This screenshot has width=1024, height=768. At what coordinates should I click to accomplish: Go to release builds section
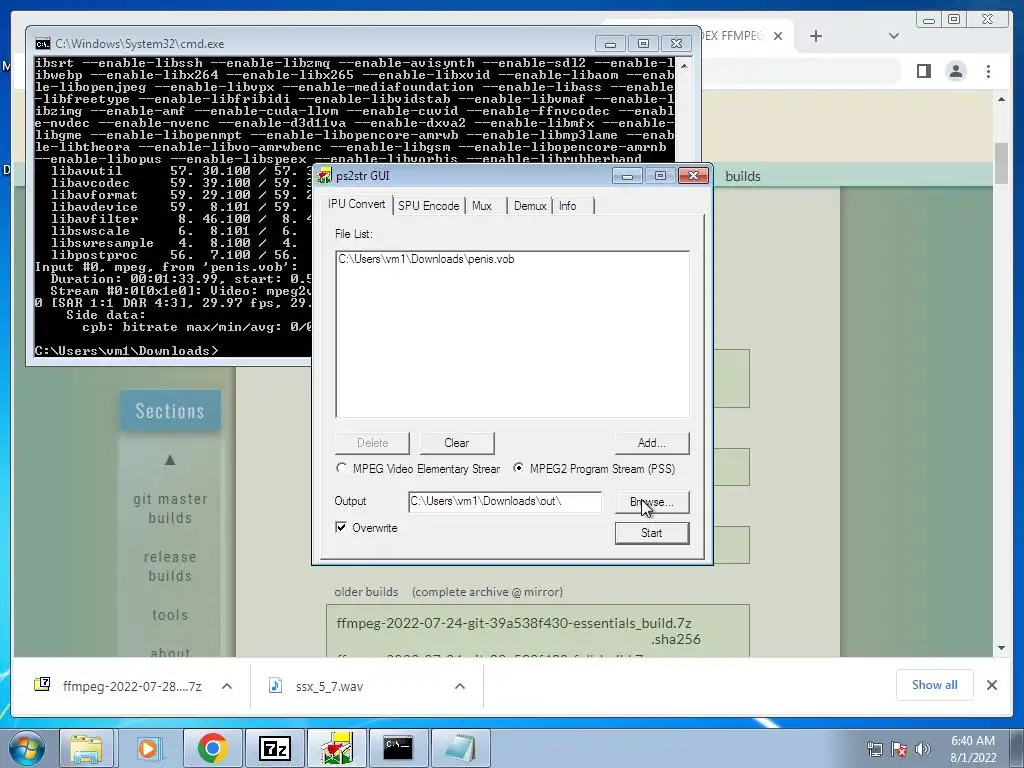click(x=170, y=566)
